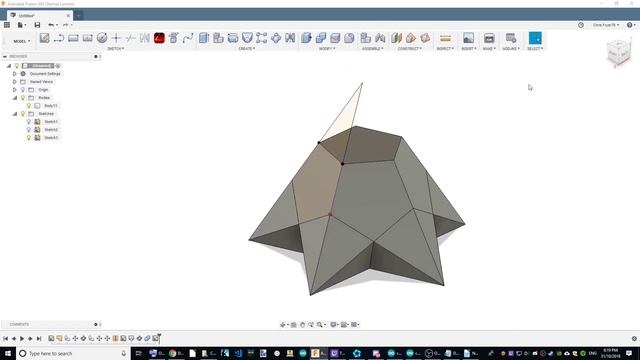Click the Windows Start button
This screenshot has width=640, height=360.
(x=8, y=353)
